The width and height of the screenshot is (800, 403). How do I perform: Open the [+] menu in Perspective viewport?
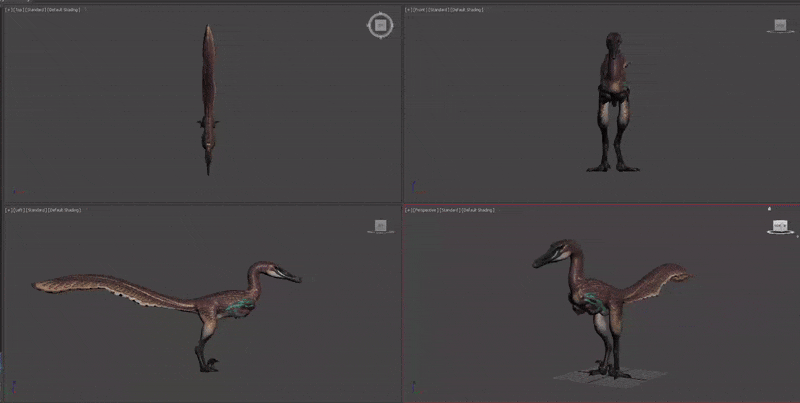point(409,210)
